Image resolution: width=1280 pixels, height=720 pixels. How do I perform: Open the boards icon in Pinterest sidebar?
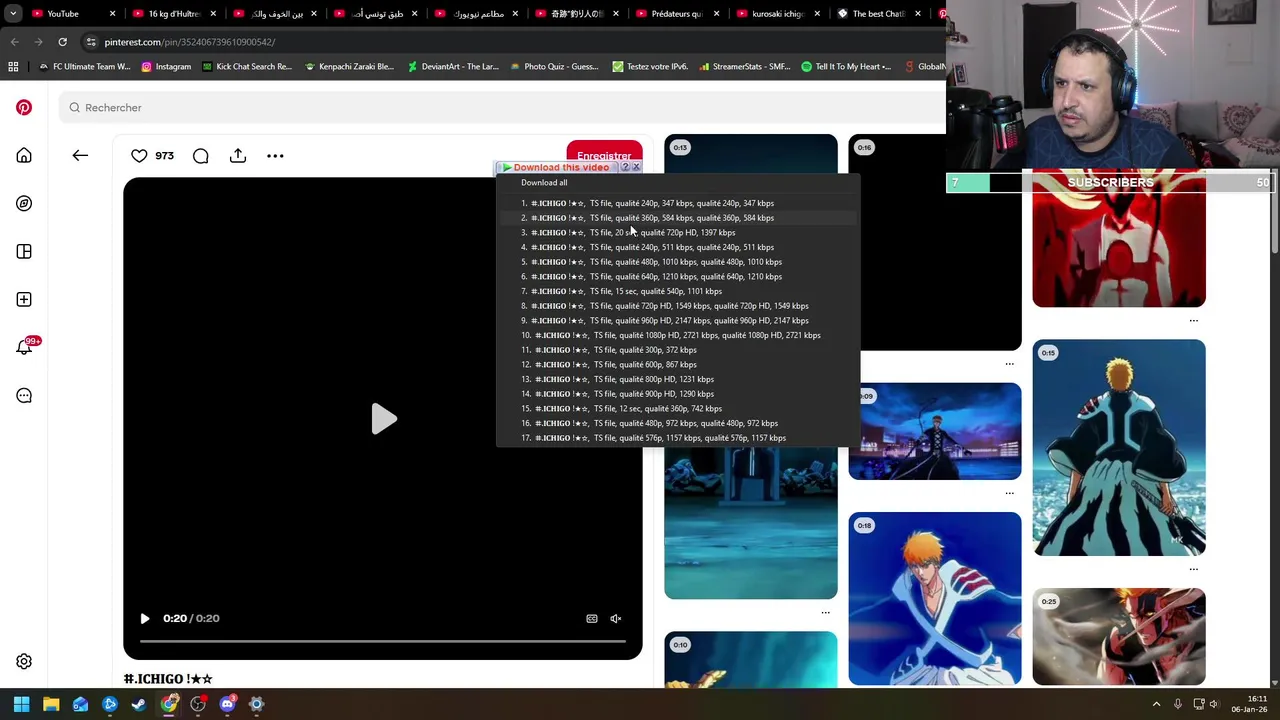pos(24,251)
